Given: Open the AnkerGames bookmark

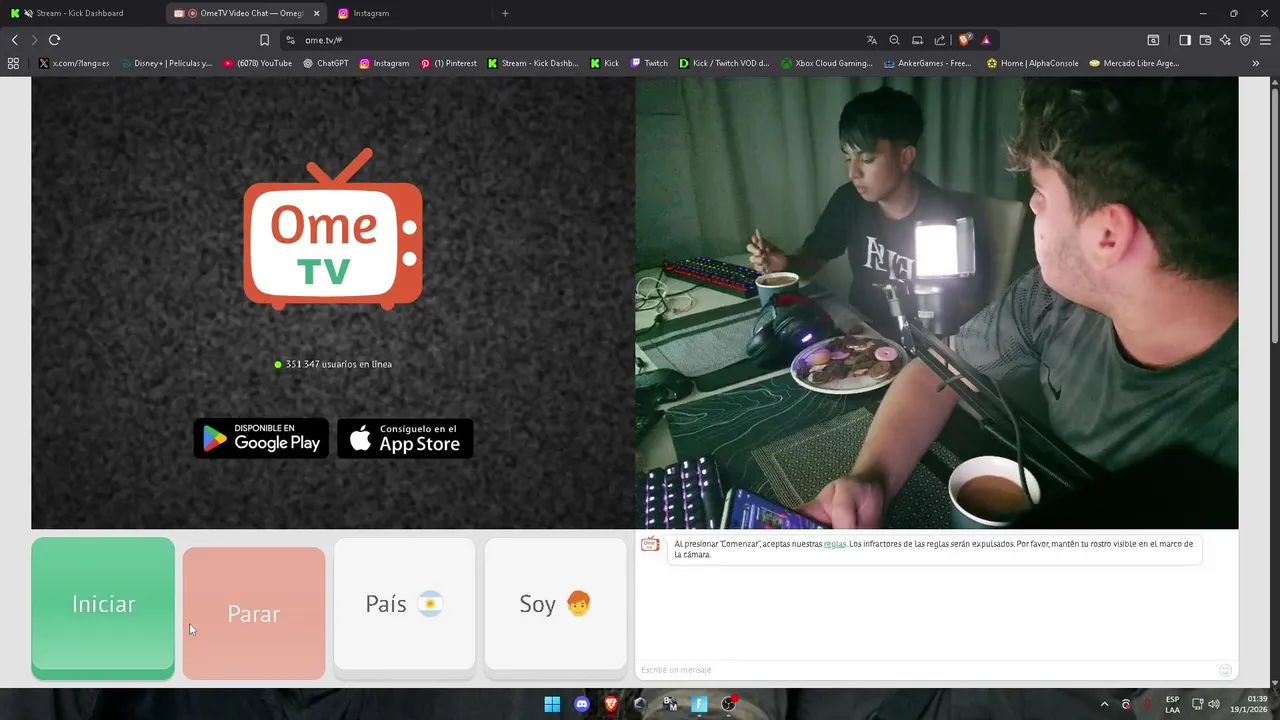Looking at the screenshot, I should [x=928, y=63].
